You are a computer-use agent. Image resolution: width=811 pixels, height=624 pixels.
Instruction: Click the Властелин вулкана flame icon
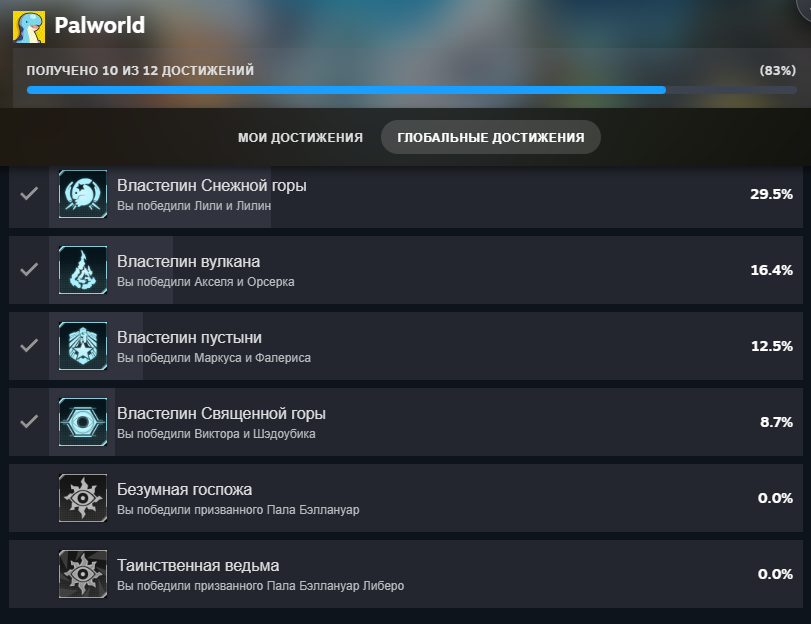[x=83, y=270]
